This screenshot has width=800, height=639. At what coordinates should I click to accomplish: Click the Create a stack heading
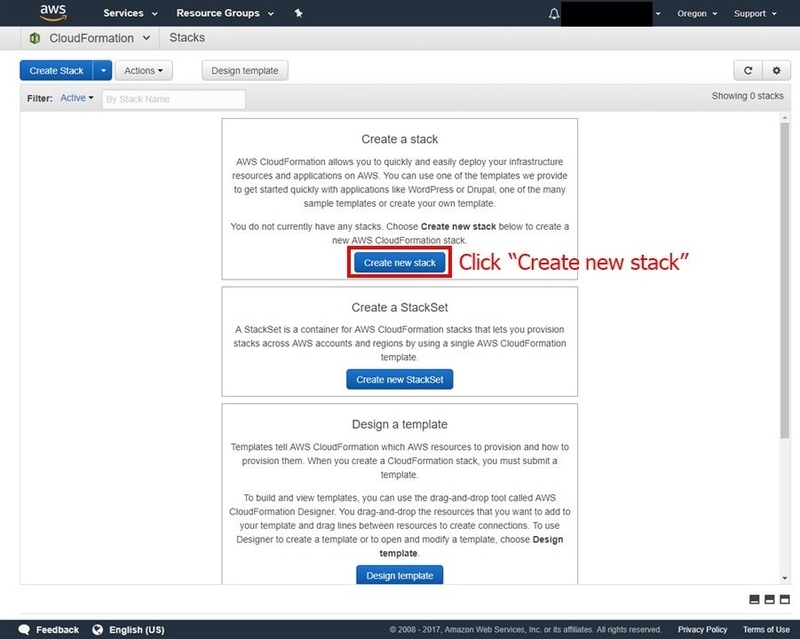(x=399, y=139)
